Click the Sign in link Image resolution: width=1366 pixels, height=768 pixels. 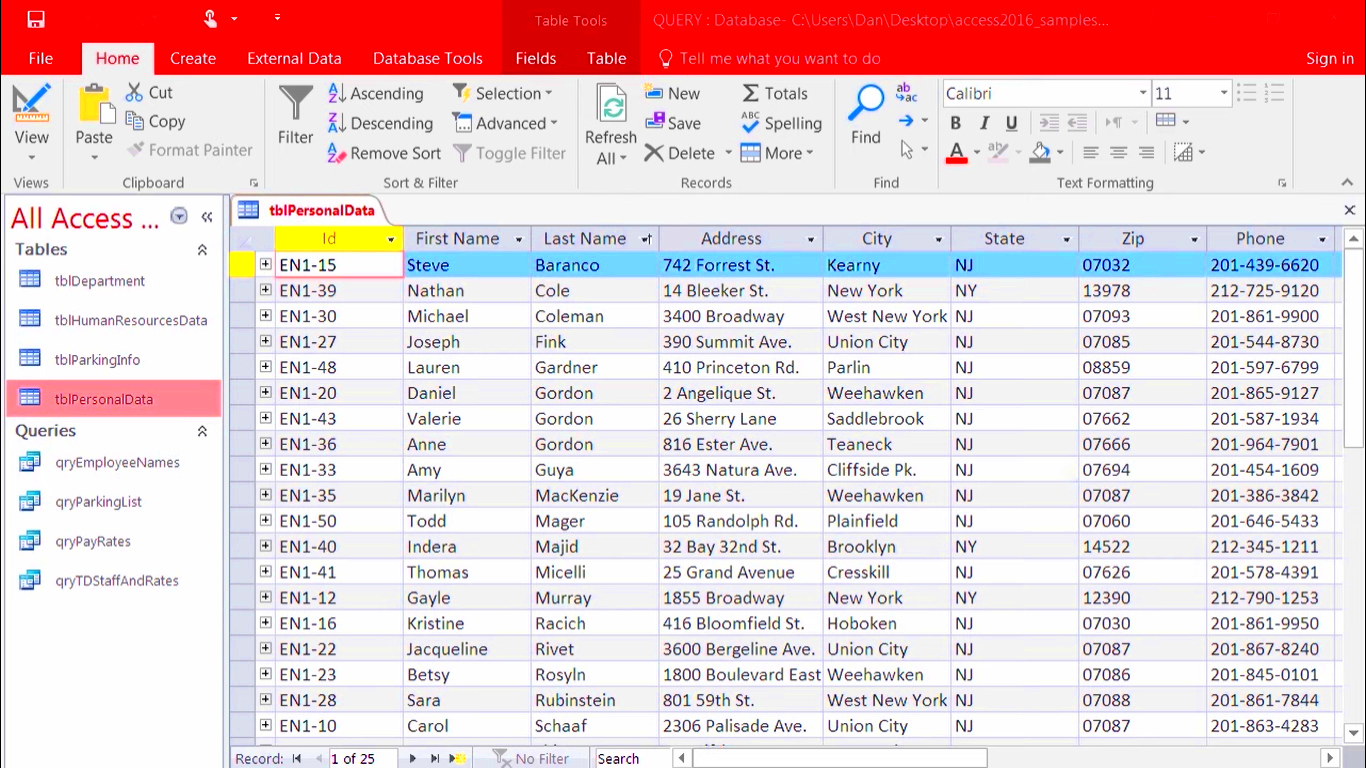click(x=1330, y=58)
